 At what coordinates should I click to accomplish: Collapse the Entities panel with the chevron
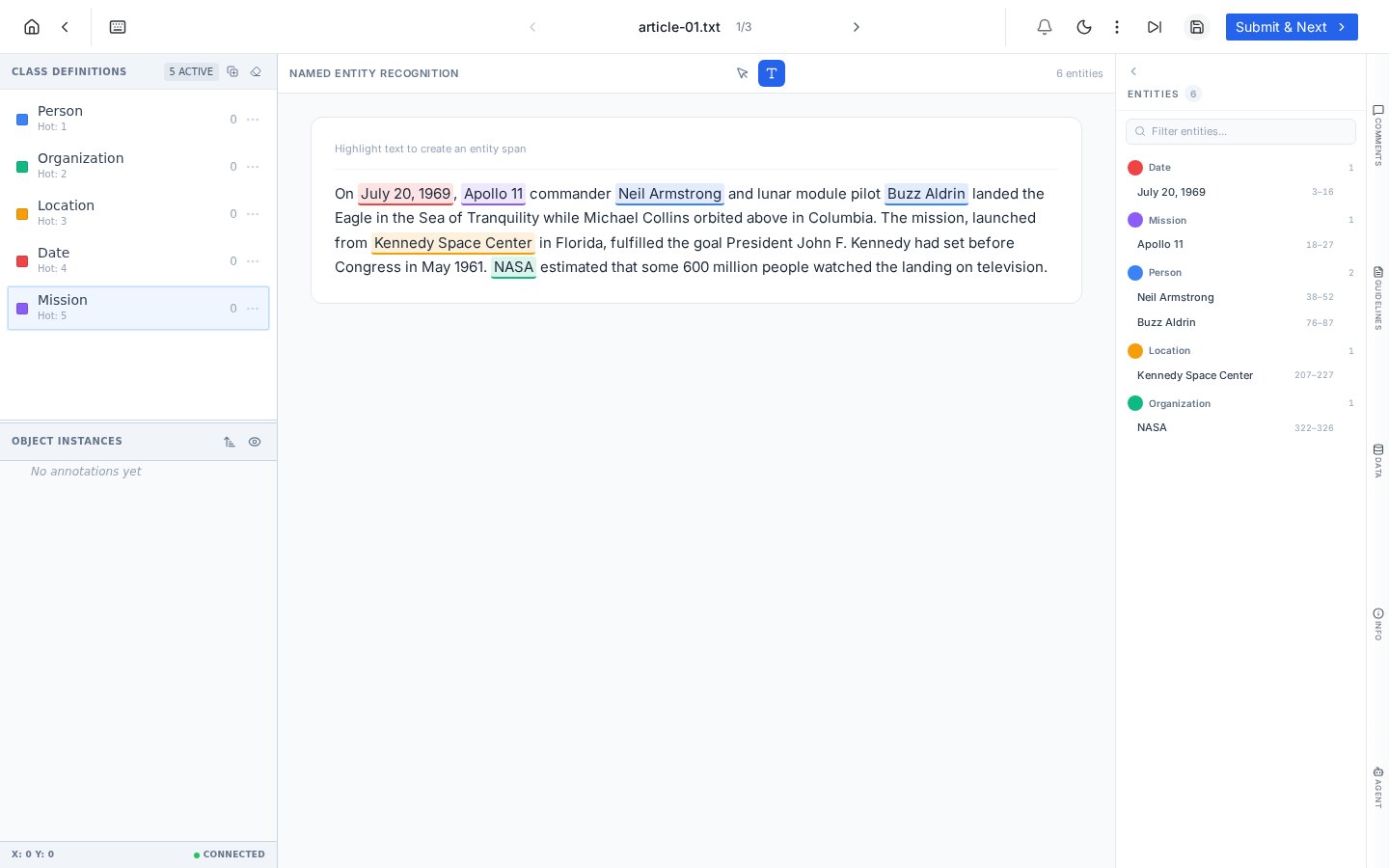1133,71
